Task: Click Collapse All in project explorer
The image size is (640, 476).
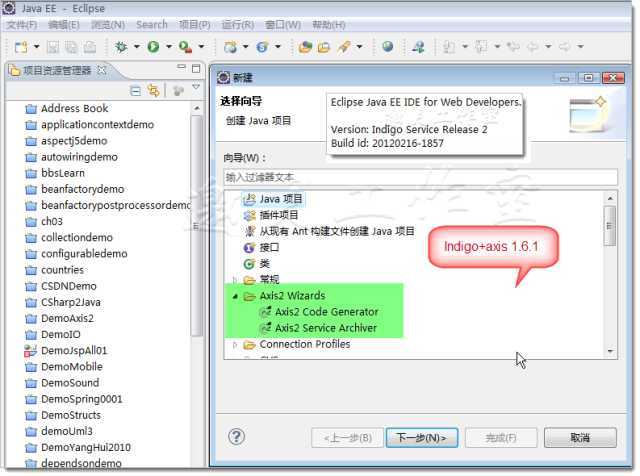Action: [x=135, y=91]
